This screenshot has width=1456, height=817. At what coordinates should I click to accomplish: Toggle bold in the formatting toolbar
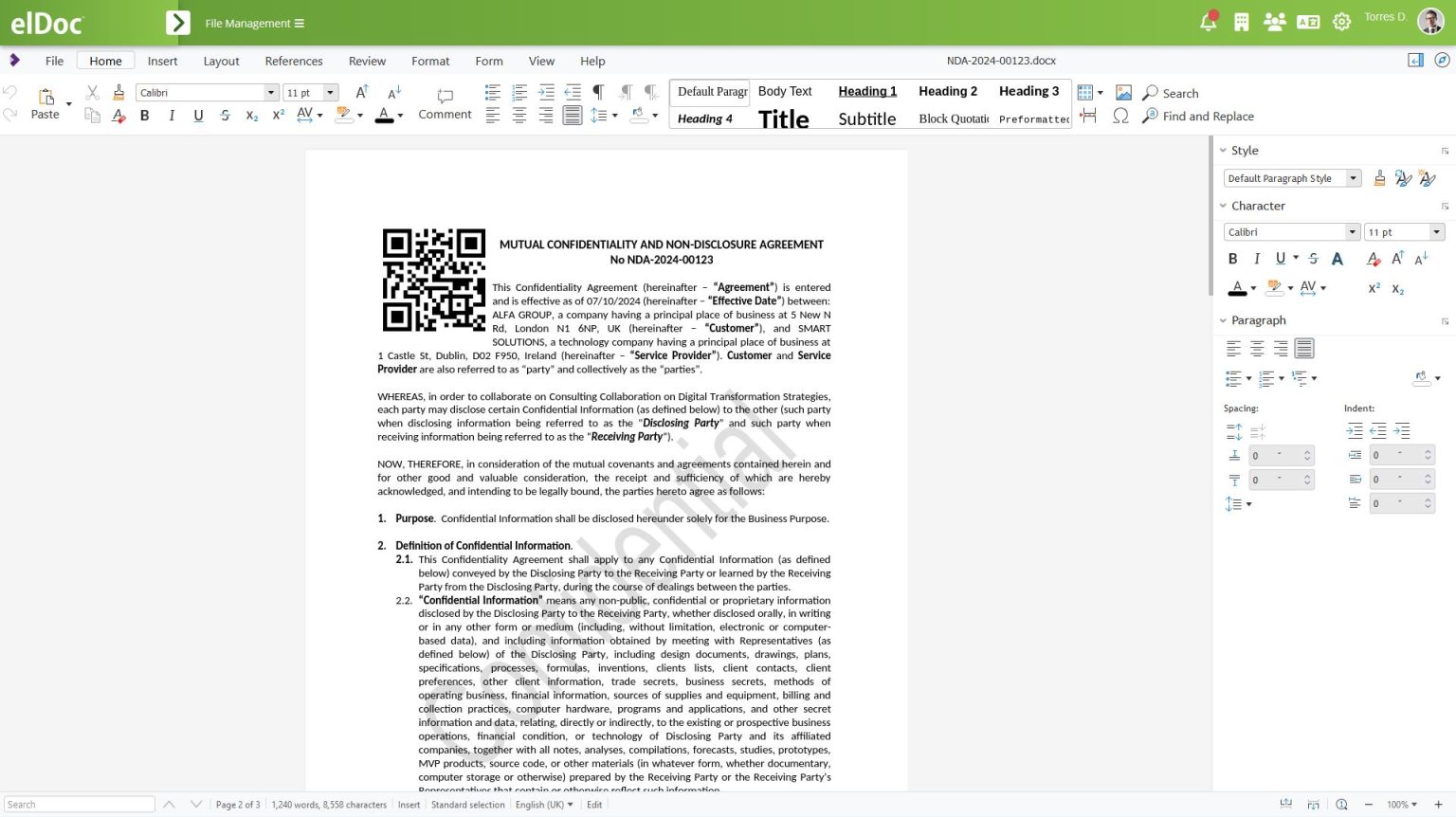pos(144,115)
